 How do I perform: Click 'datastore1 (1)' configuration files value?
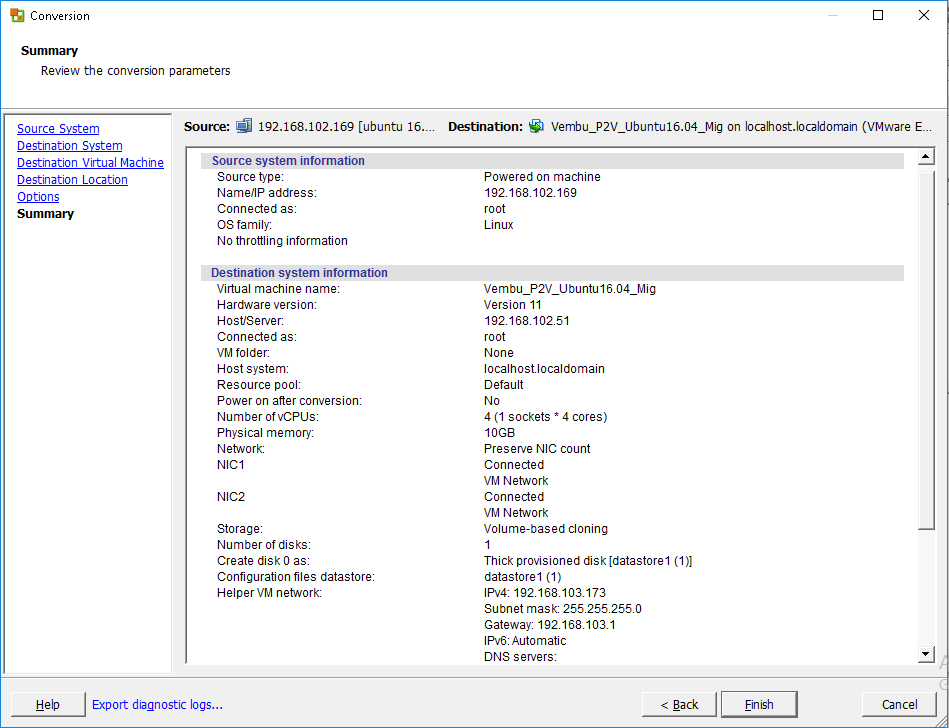pyautogui.click(x=522, y=576)
